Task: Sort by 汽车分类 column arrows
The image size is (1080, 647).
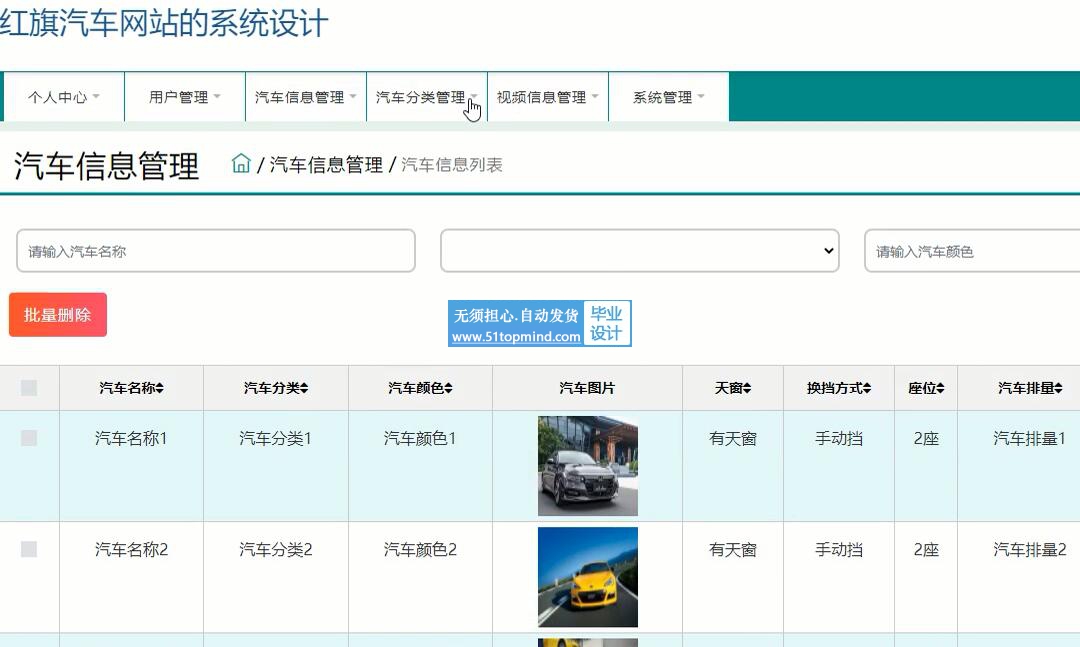Action: pos(304,389)
